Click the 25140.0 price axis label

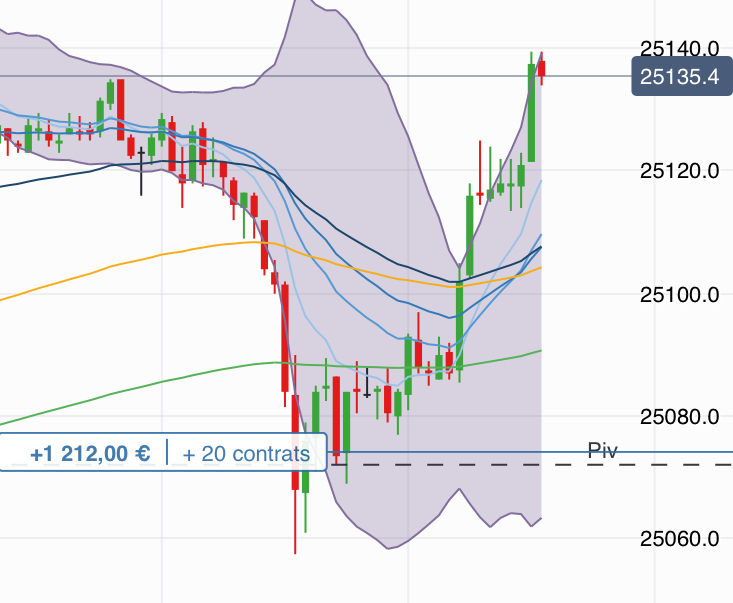click(679, 48)
